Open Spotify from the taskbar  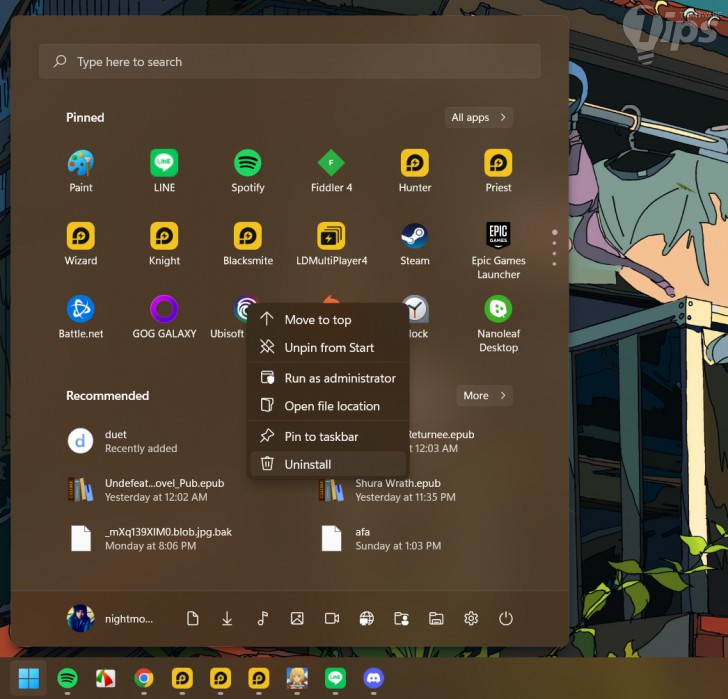[67, 678]
